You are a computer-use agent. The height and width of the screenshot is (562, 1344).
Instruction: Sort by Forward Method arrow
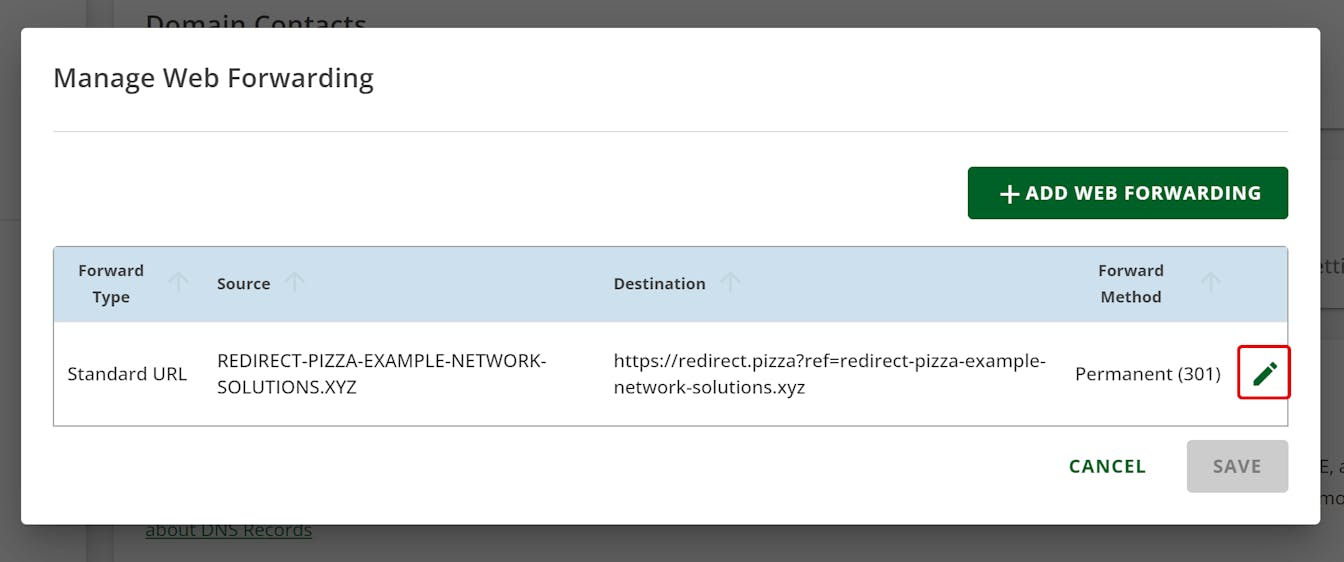pyautogui.click(x=1210, y=283)
